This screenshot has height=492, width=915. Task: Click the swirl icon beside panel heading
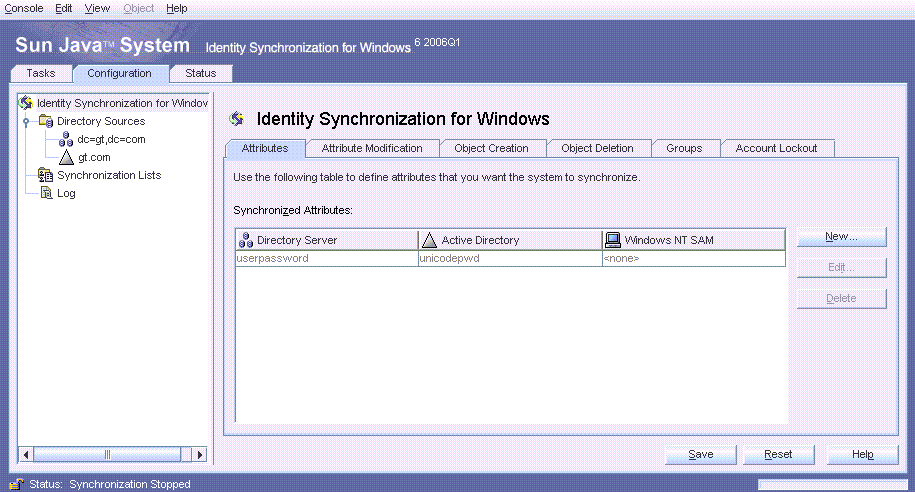click(236, 119)
